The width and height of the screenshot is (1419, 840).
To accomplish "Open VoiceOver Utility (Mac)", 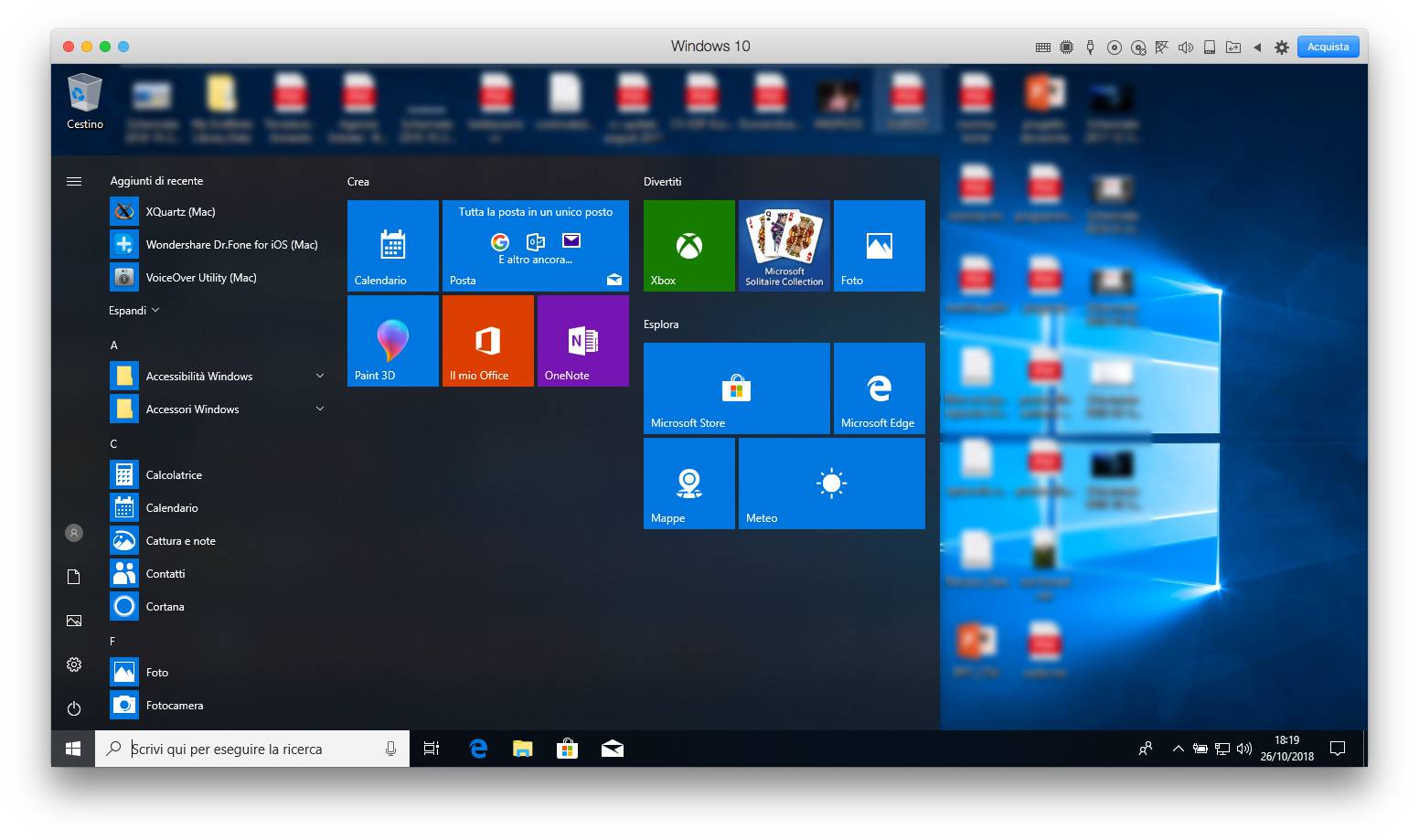I will [x=218, y=278].
